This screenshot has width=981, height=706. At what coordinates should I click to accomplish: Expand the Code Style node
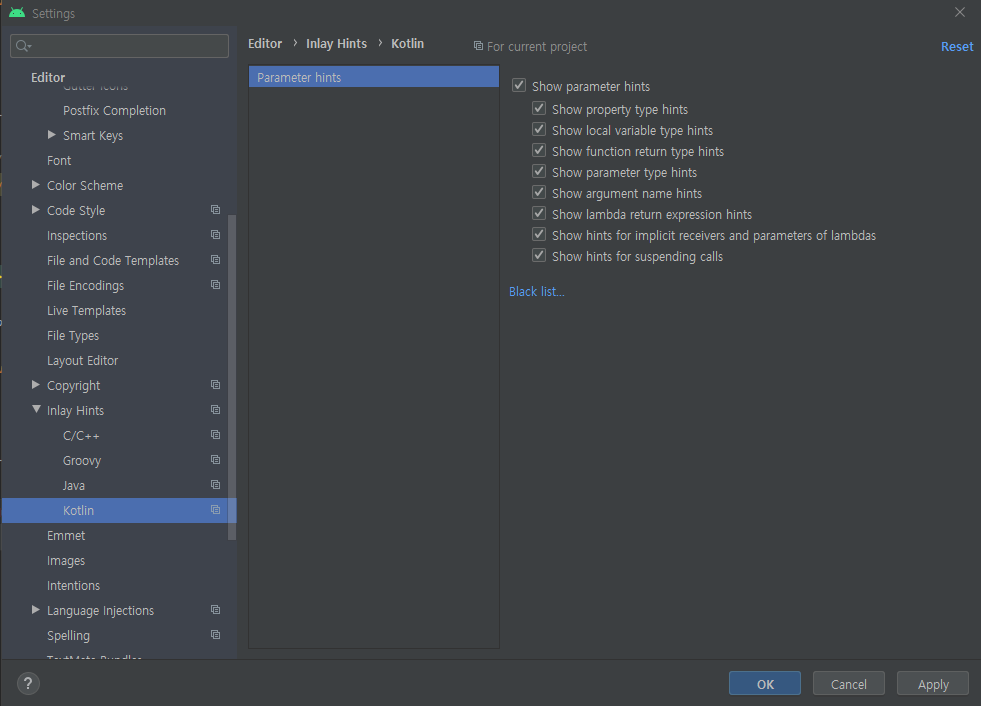pos(36,210)
